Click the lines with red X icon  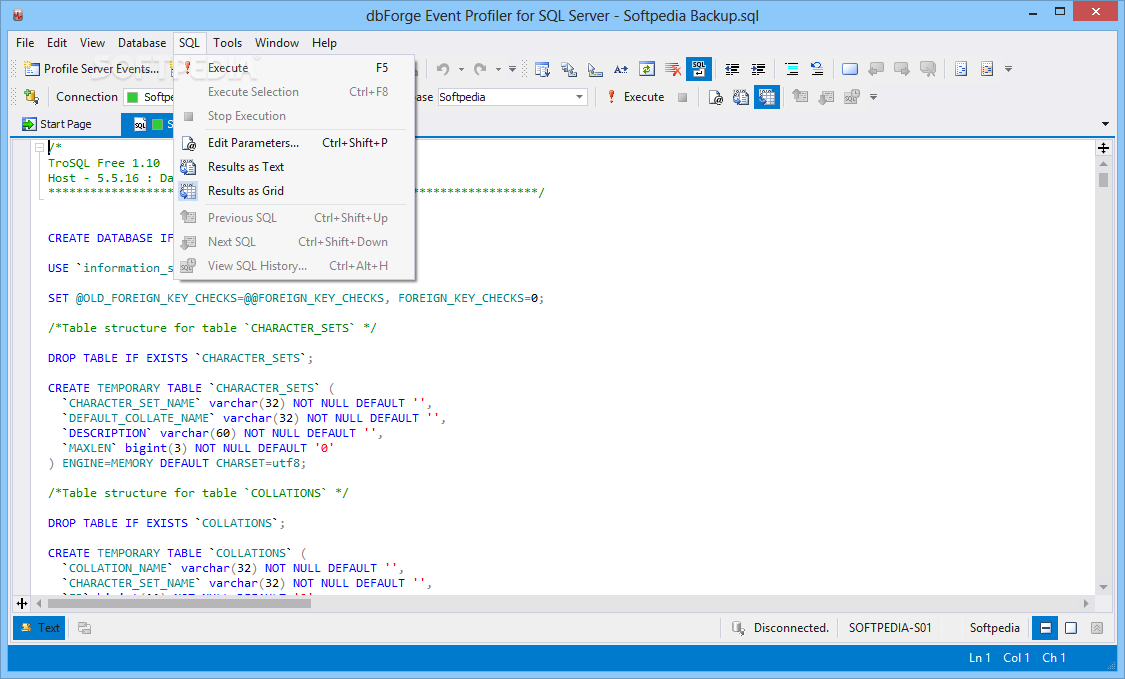click(672, 69)
